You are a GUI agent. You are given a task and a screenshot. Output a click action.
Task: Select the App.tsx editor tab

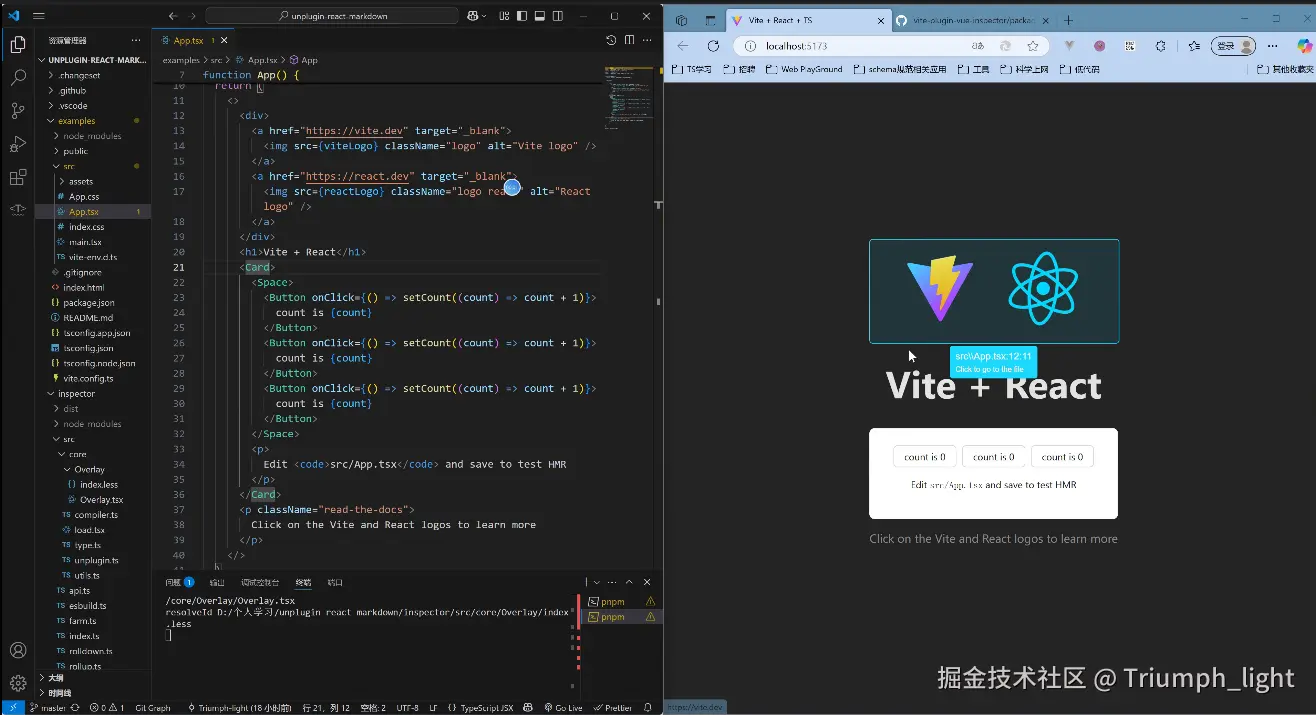[194, 40]
